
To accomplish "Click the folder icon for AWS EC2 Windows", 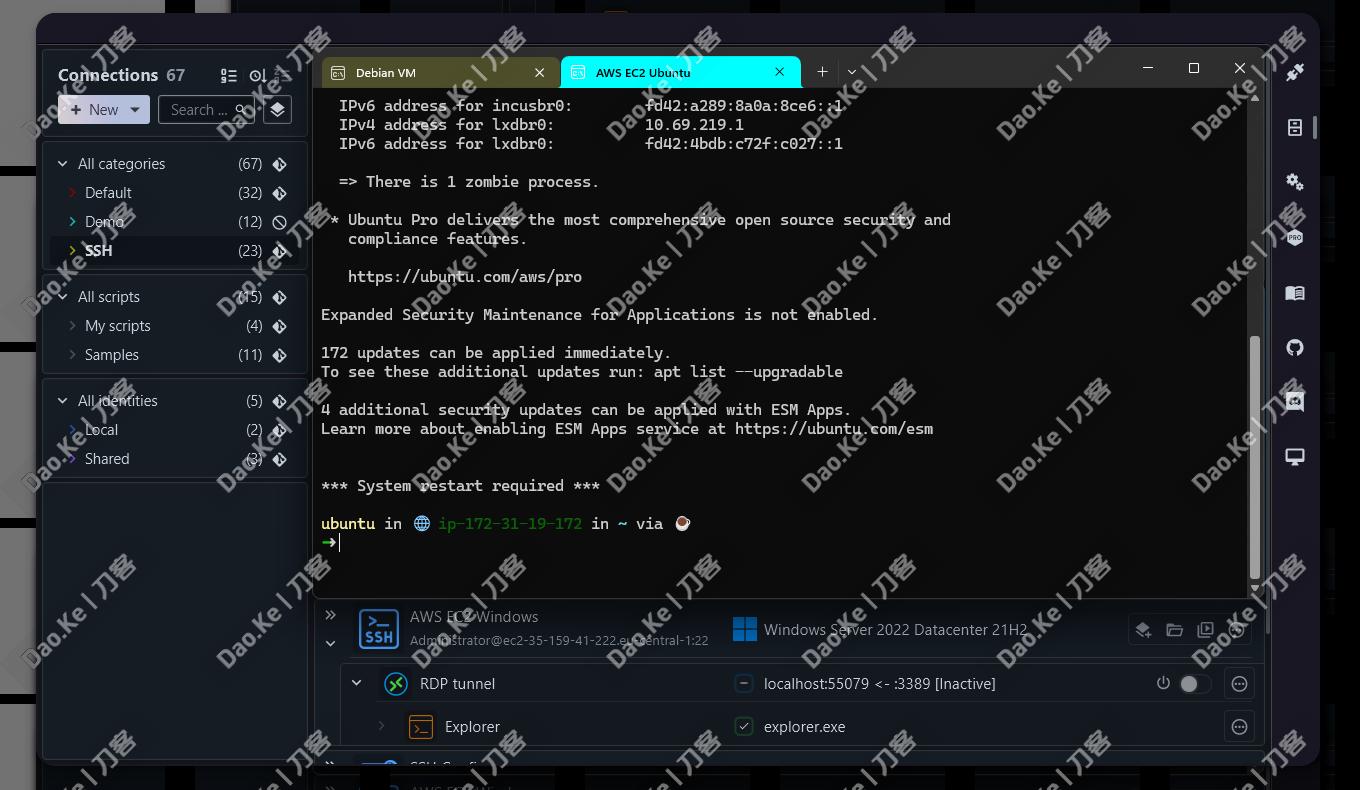I will 1175,630.
